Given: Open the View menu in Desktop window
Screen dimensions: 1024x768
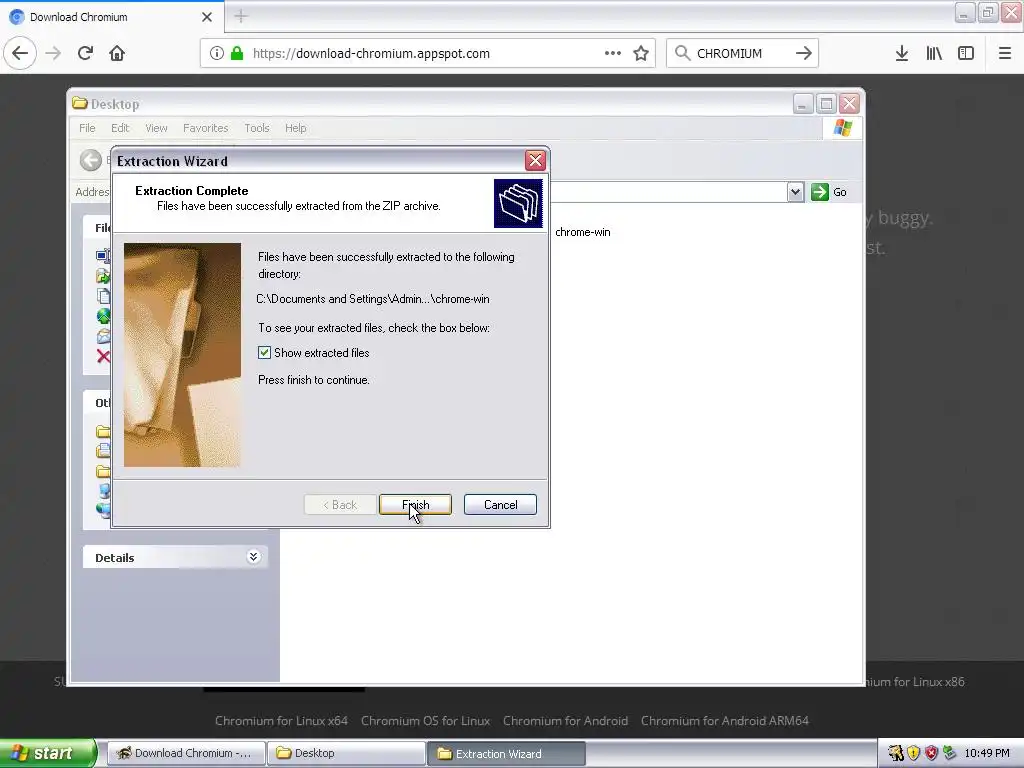Looking at the screenshot, I should coord(156,128).
